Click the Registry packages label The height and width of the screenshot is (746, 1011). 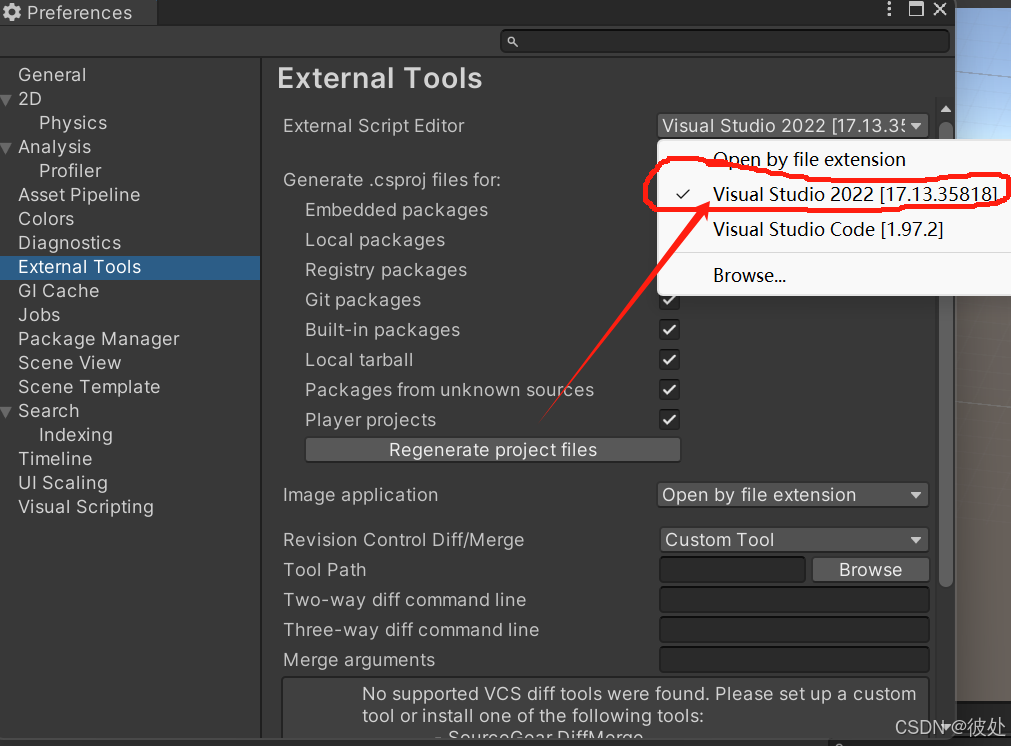[x=386, y=270]
